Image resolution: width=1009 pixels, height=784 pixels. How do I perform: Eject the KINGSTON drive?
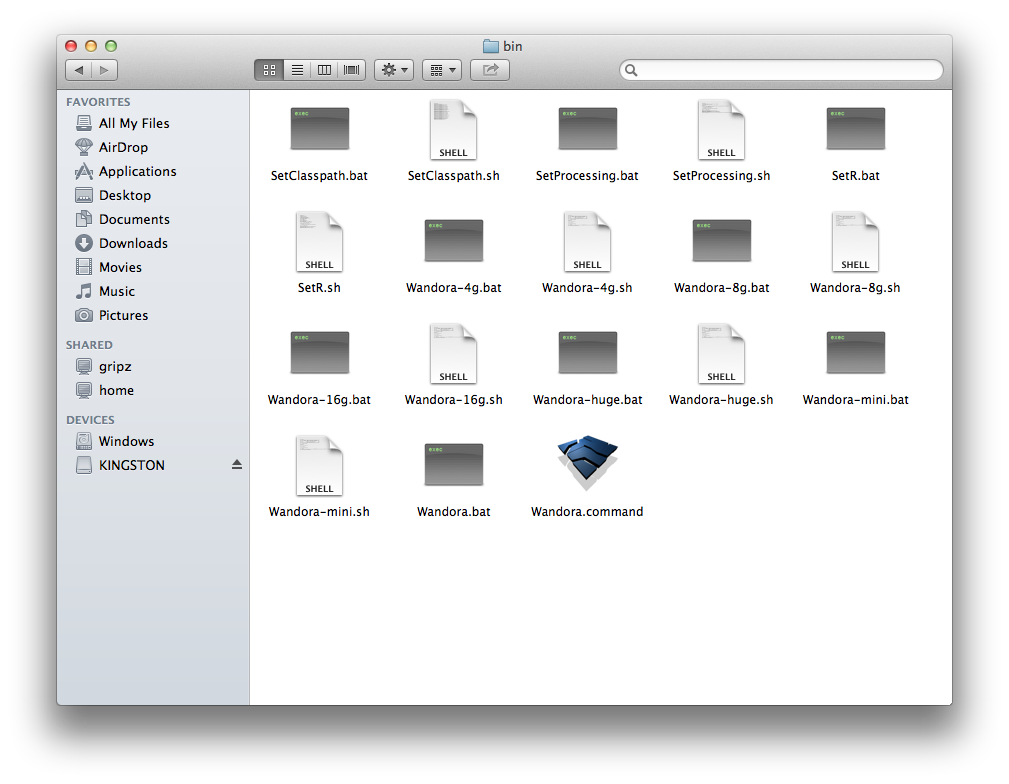point(237,465)
